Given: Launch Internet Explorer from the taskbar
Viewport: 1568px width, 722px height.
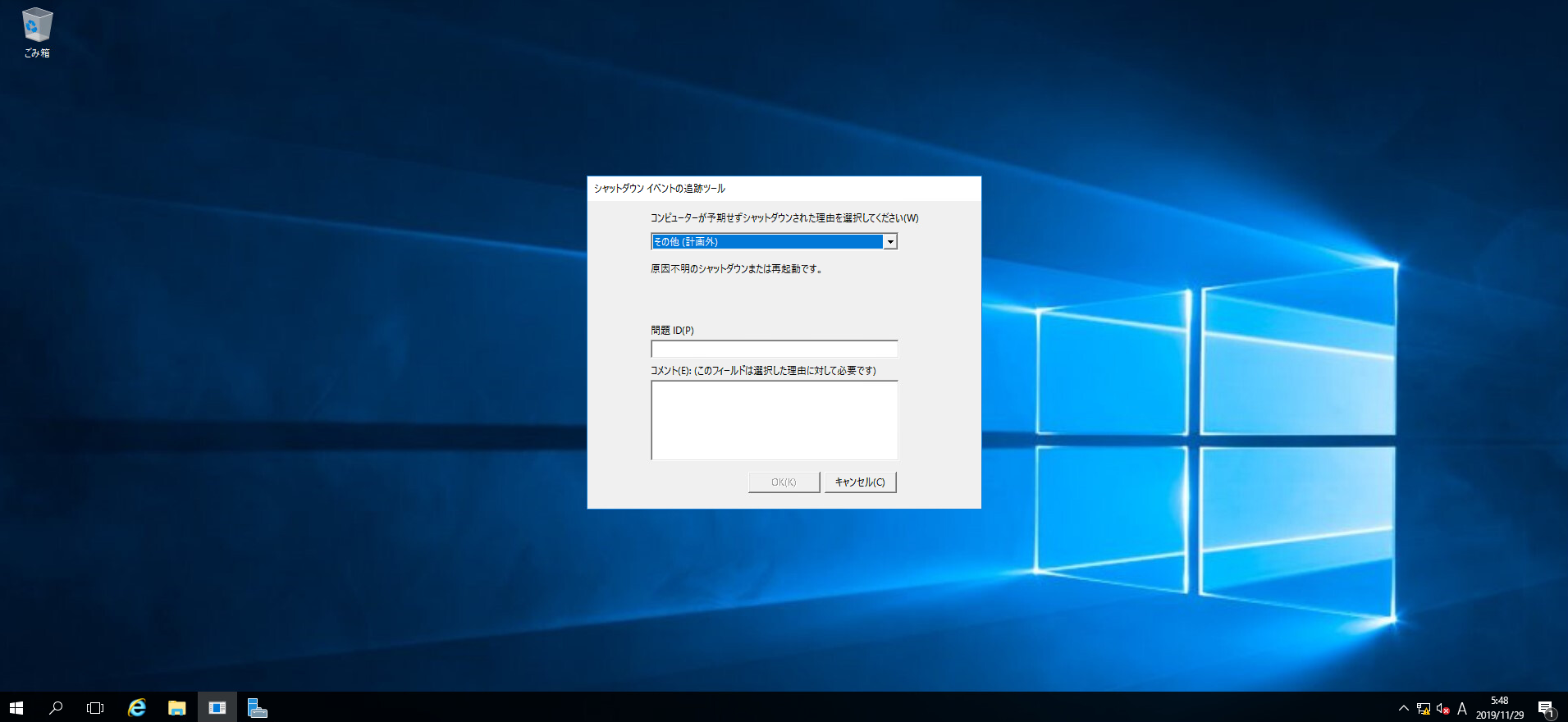Looking at the screenshot, I should click(x=137, y=707).
